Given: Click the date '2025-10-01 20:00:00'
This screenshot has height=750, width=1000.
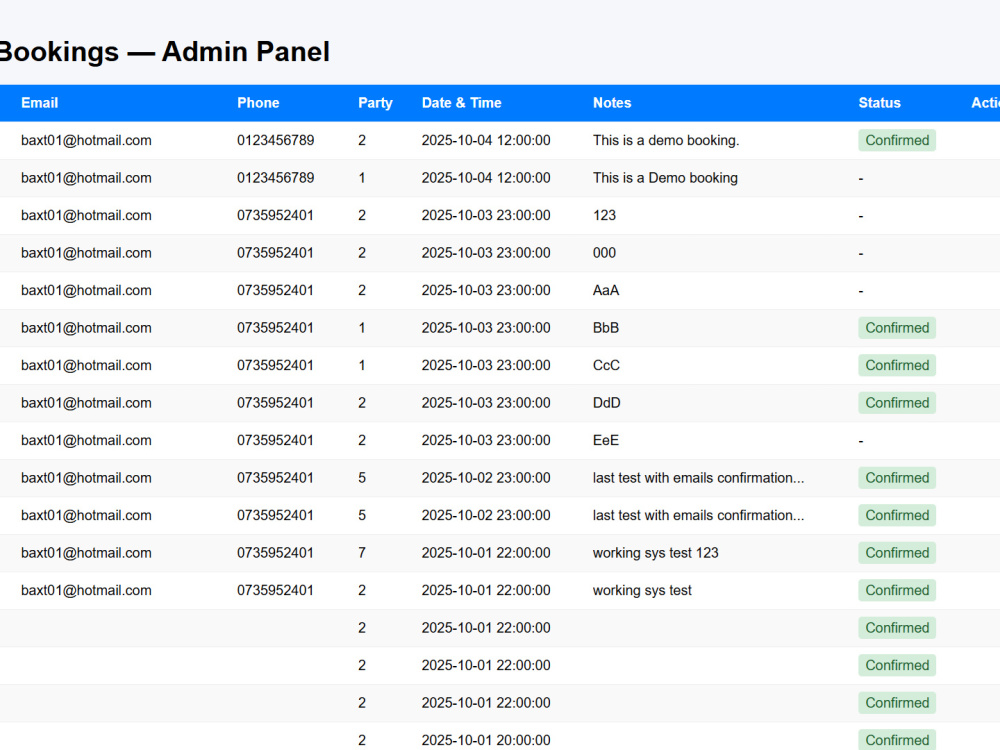Looking at the screenshot, I should (486, 740).
